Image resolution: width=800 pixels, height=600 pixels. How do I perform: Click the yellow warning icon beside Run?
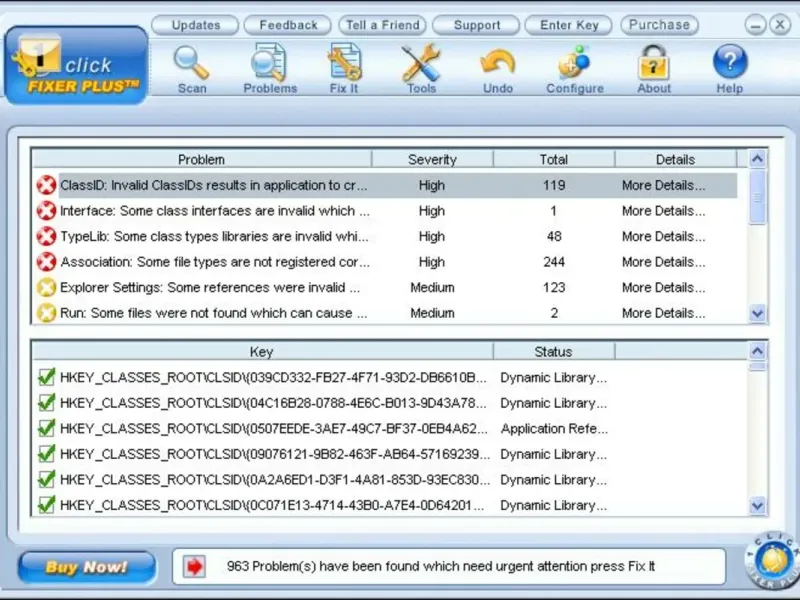coord(46,313)
